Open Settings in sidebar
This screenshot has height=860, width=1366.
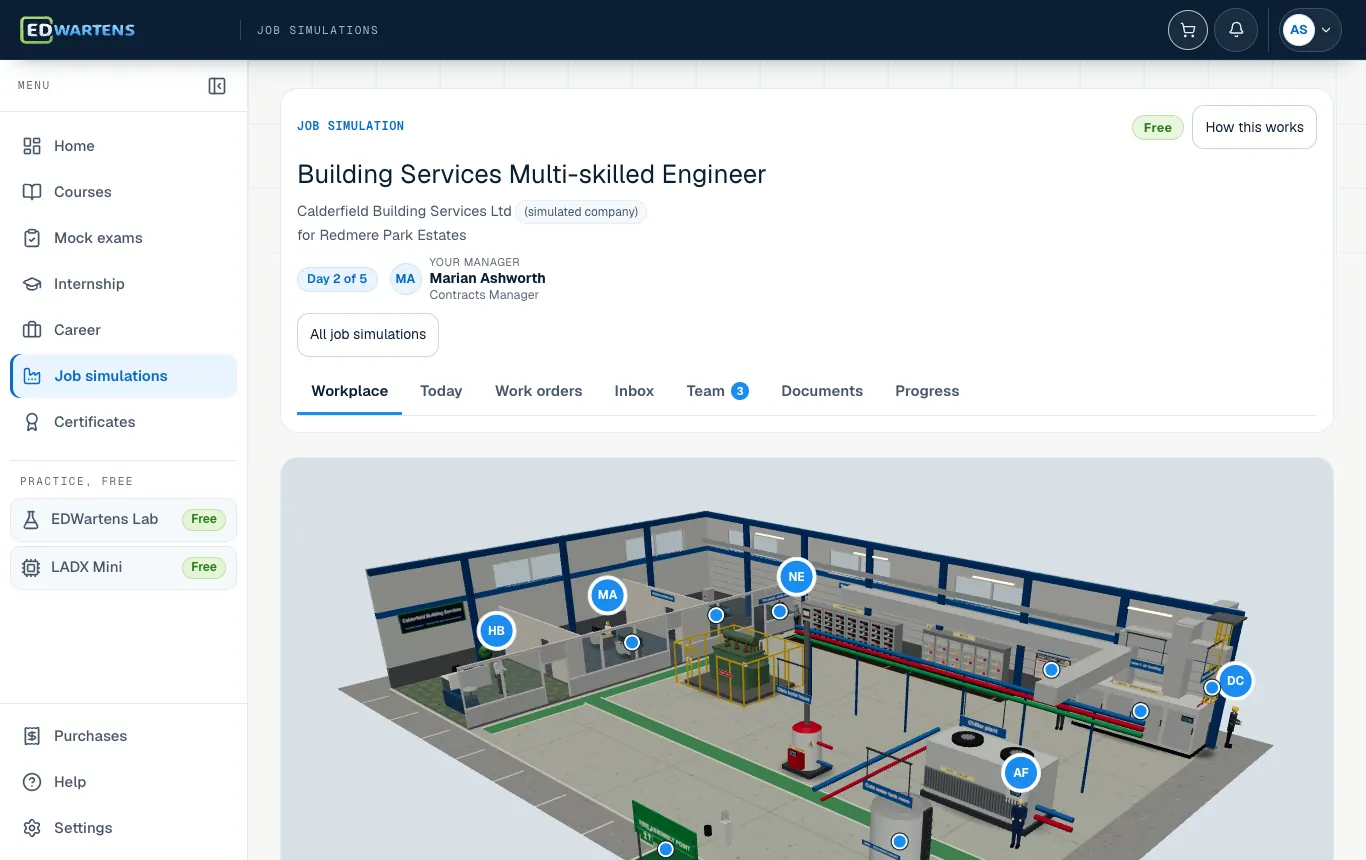click(124, 828)
